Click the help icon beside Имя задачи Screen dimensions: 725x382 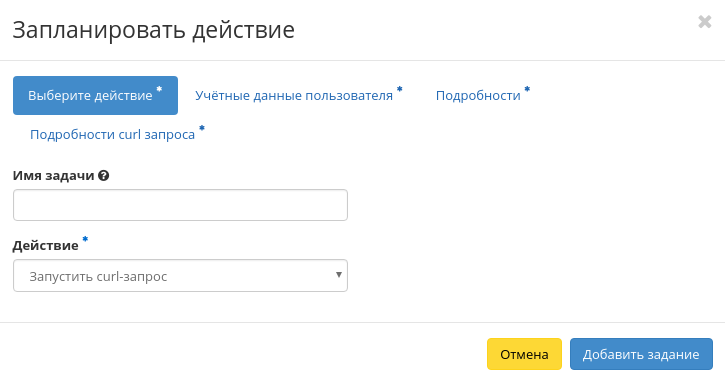[x=104, y=176]
